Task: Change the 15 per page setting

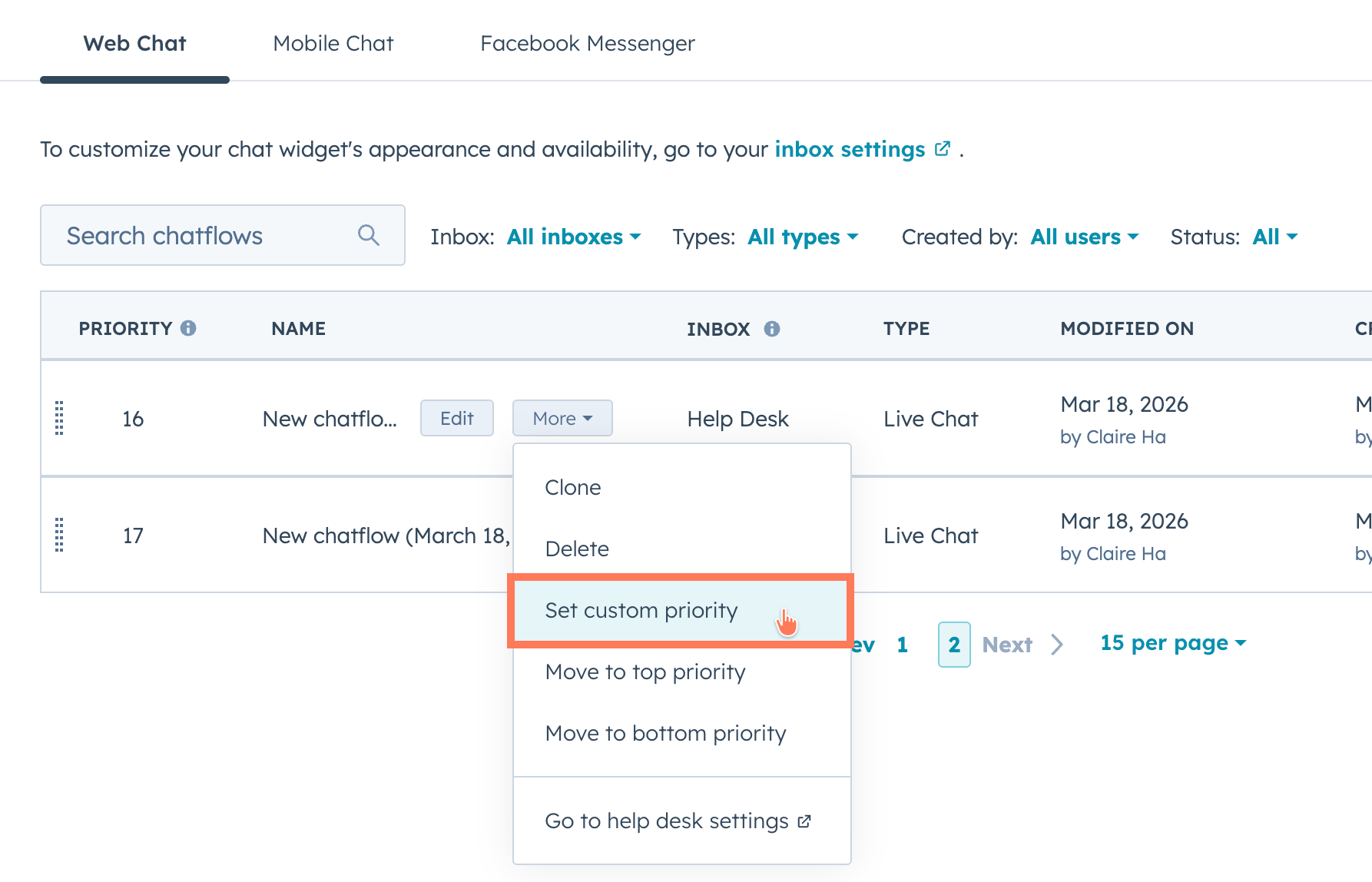Action: 1172,642
